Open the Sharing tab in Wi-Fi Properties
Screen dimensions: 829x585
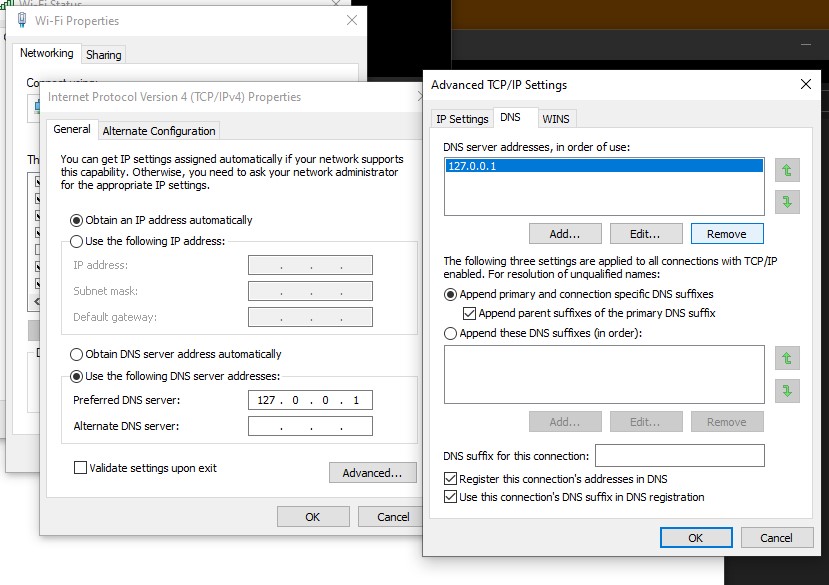[x=103, y=55]
